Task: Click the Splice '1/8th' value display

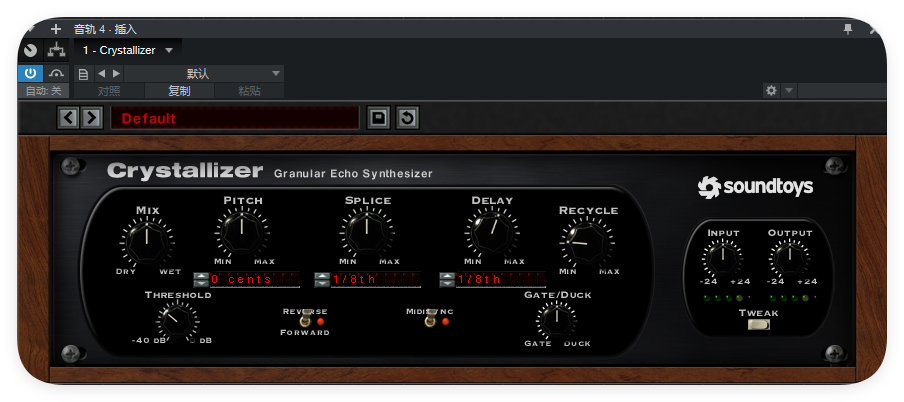Action: coord(376,280)
